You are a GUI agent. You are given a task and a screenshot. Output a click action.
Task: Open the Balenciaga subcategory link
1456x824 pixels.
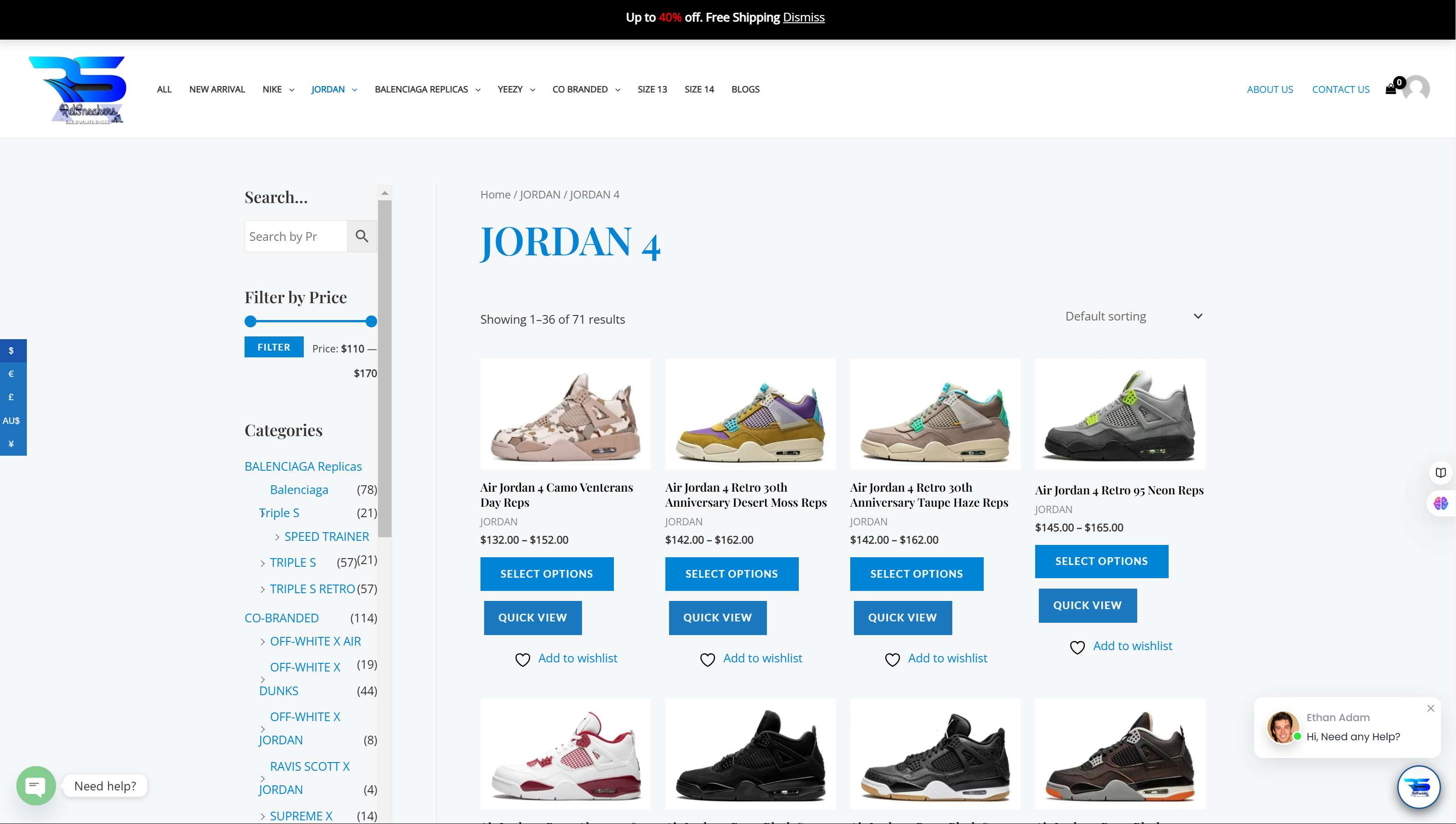tap(299, 489)
